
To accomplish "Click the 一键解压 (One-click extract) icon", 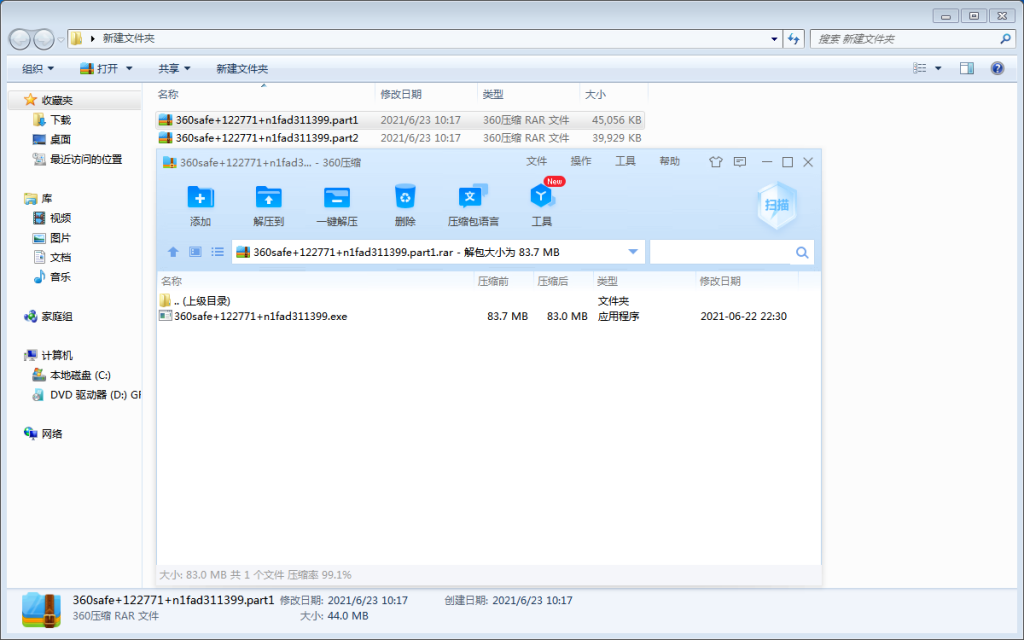I will [x=336, y=198].
